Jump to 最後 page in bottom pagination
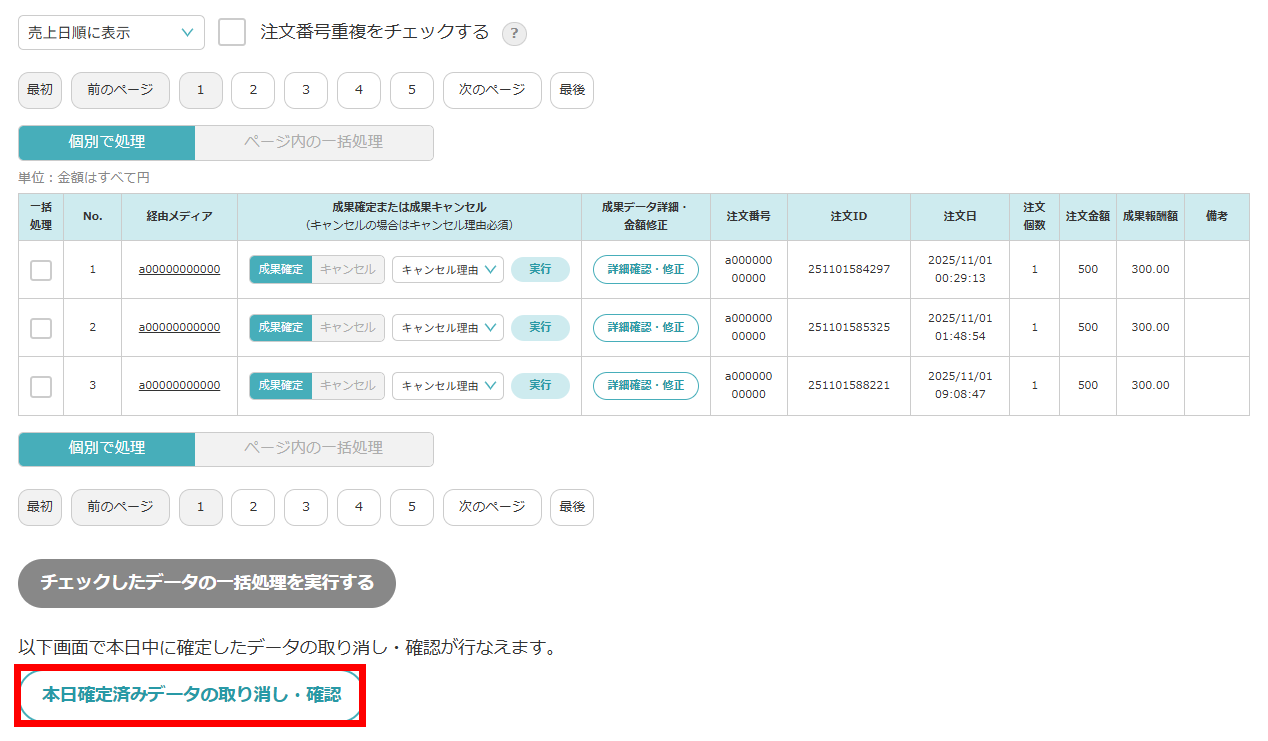Screen dimensions: 1268x741 (571, 507)
